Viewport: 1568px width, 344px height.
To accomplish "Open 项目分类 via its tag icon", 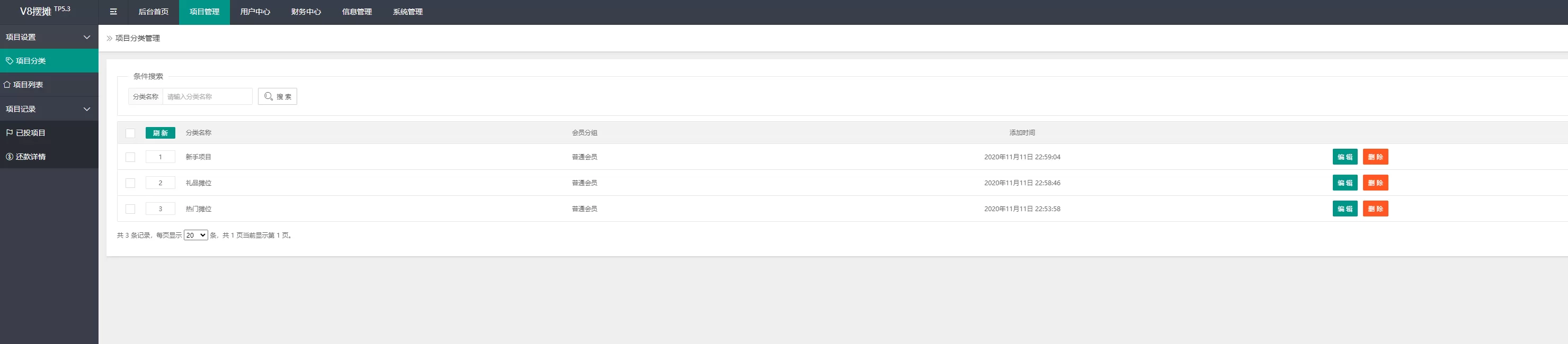I will click(x=9, y=61).
